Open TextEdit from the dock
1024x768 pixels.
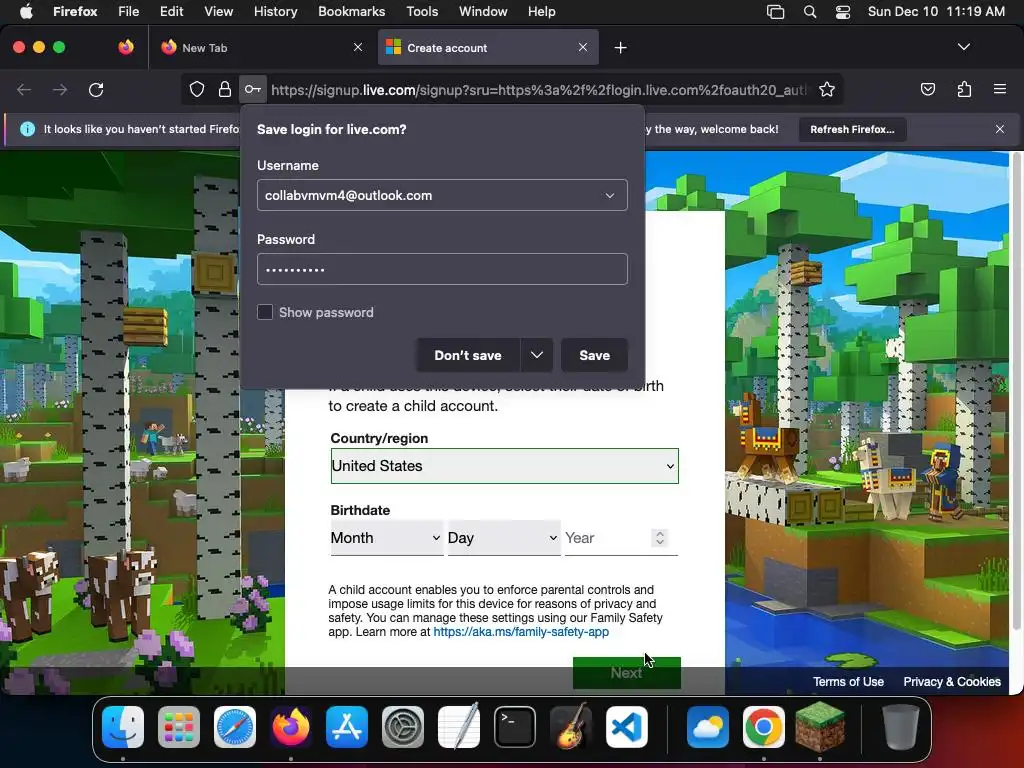coord(459,727)
